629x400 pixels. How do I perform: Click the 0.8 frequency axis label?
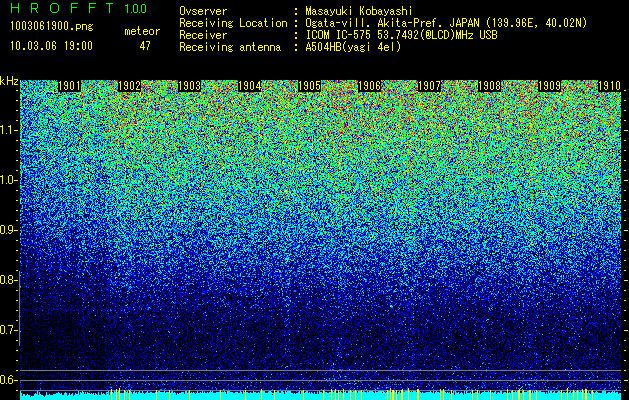(x=8, y=280)
